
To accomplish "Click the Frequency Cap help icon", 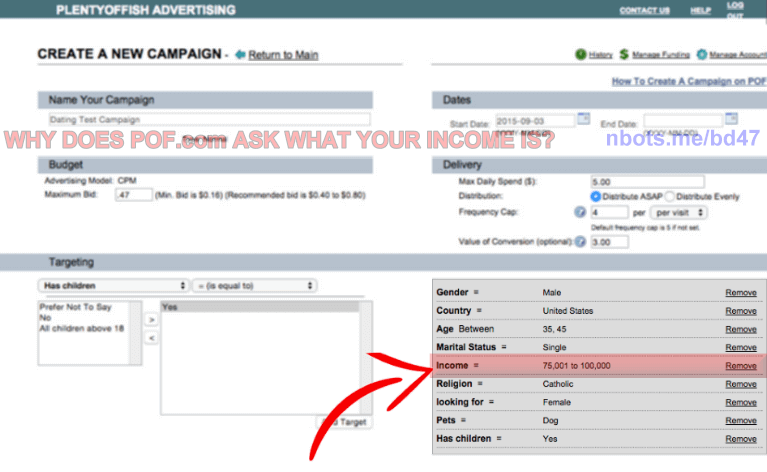I will 580,212.
